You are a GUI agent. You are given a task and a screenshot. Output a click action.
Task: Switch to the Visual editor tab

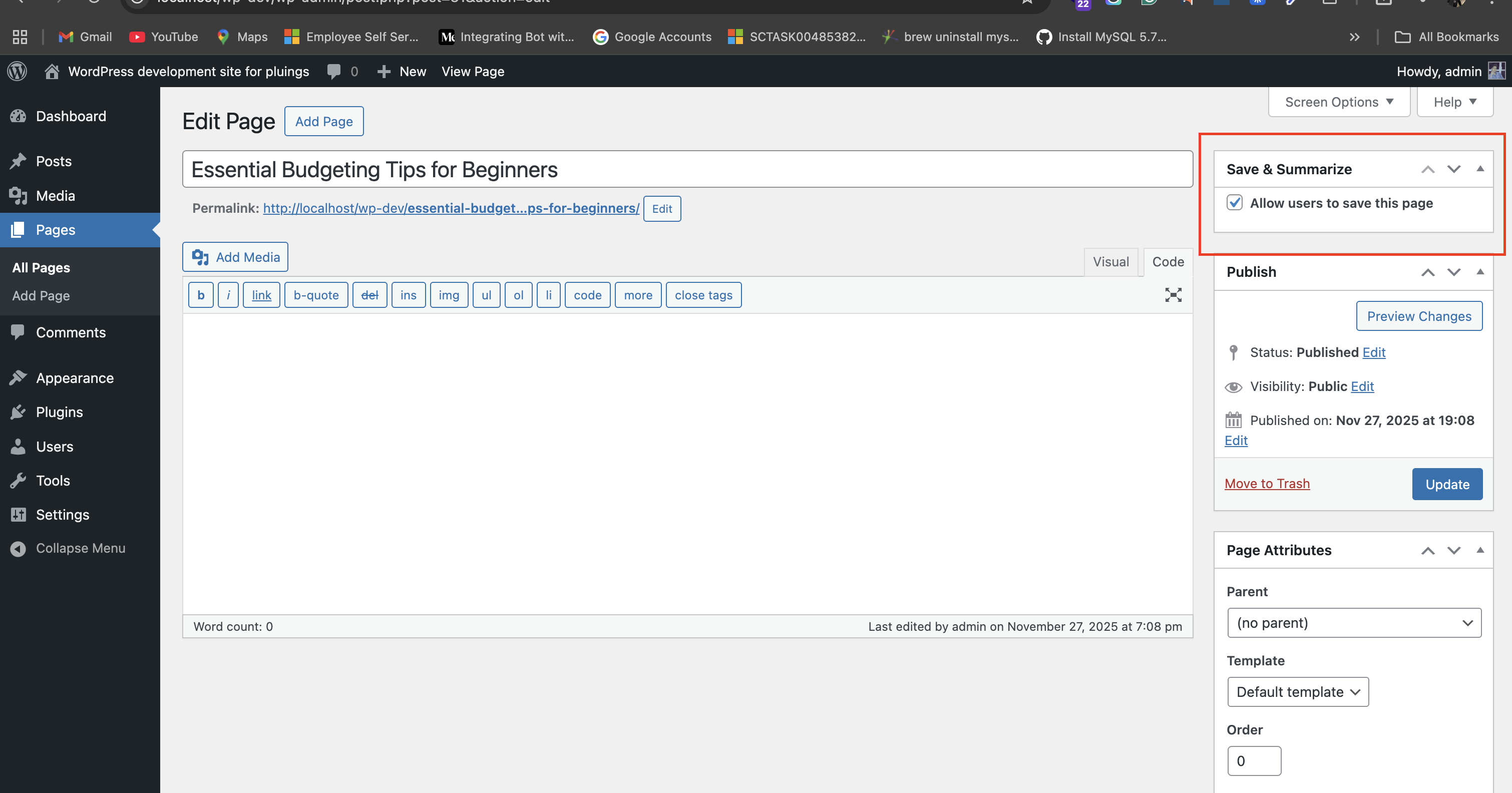pos(1110,262)
